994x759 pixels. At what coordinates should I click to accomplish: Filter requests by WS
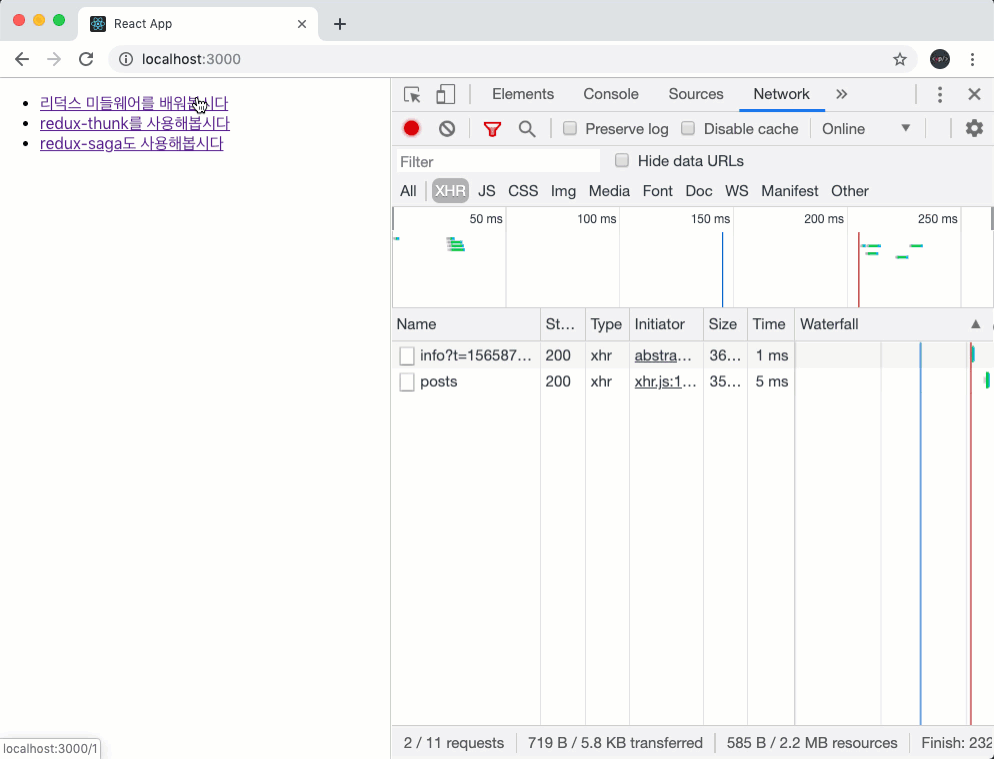click(737, 191)
